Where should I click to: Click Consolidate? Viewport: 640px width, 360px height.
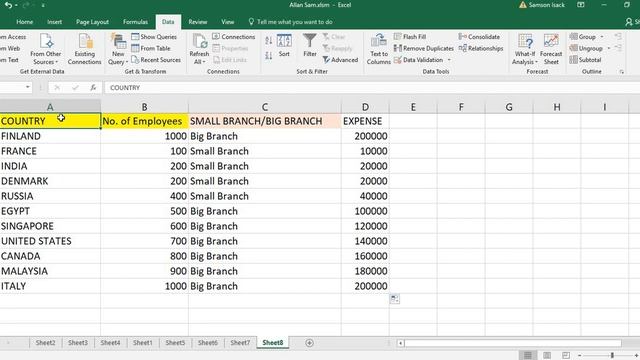(479, 37)
